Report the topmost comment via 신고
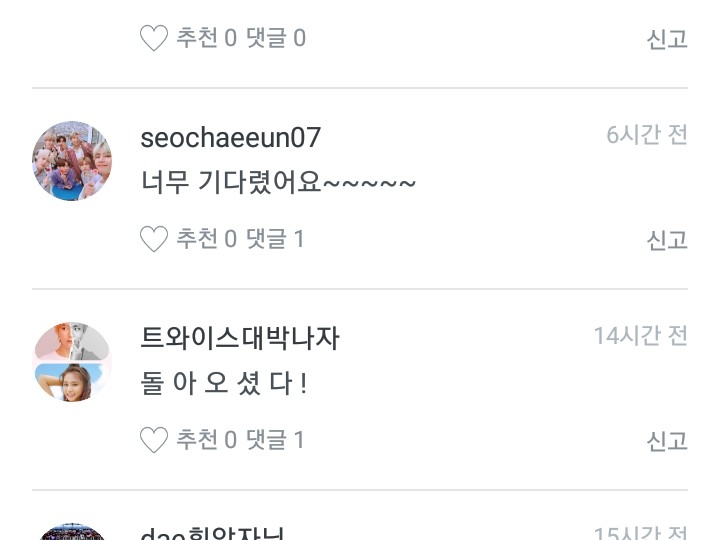The image size is (720, 540). [x=667, y=39]
